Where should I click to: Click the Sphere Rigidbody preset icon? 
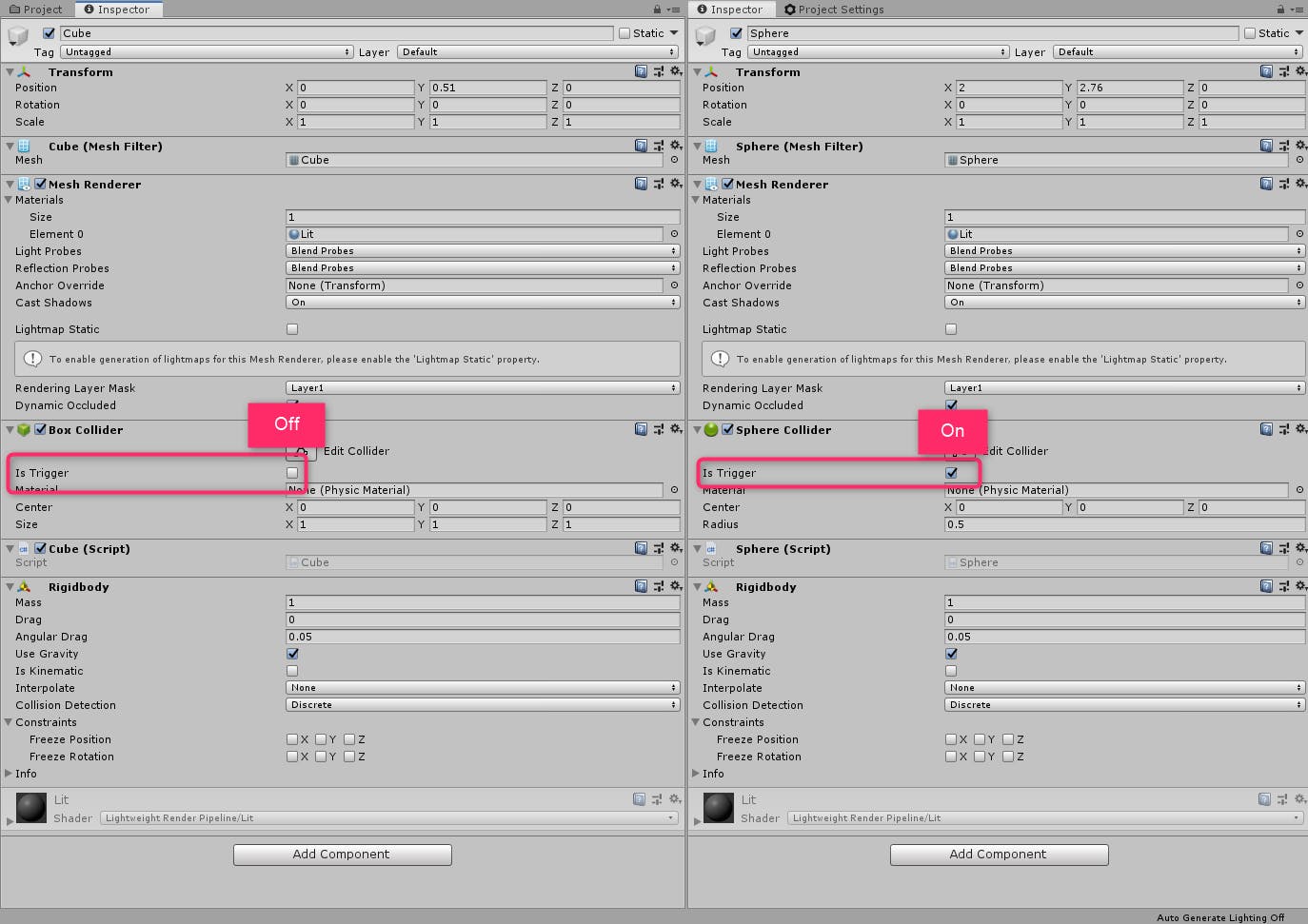coord(1284,586)
